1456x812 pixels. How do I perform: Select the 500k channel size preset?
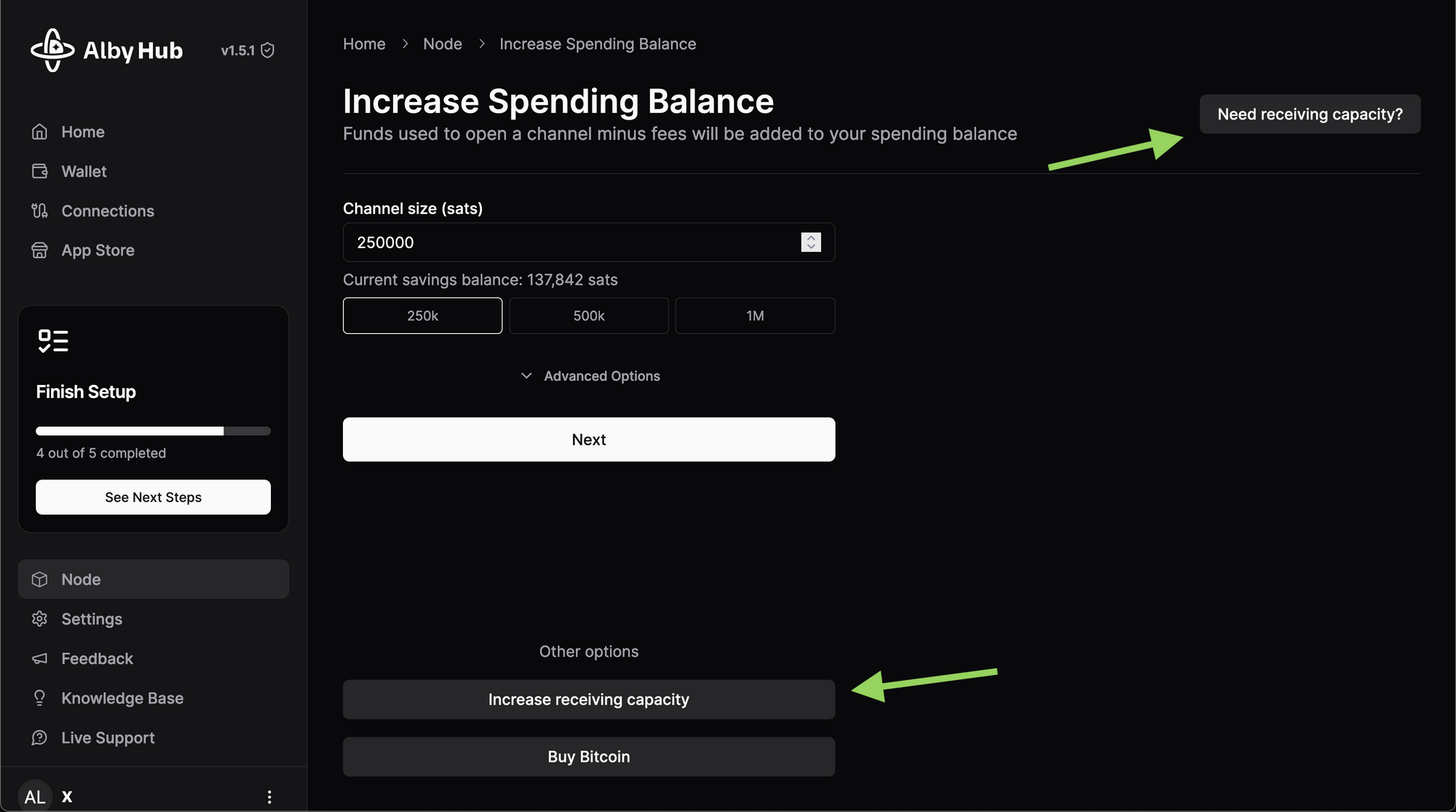pyautogui.click(x=588, y=316)
